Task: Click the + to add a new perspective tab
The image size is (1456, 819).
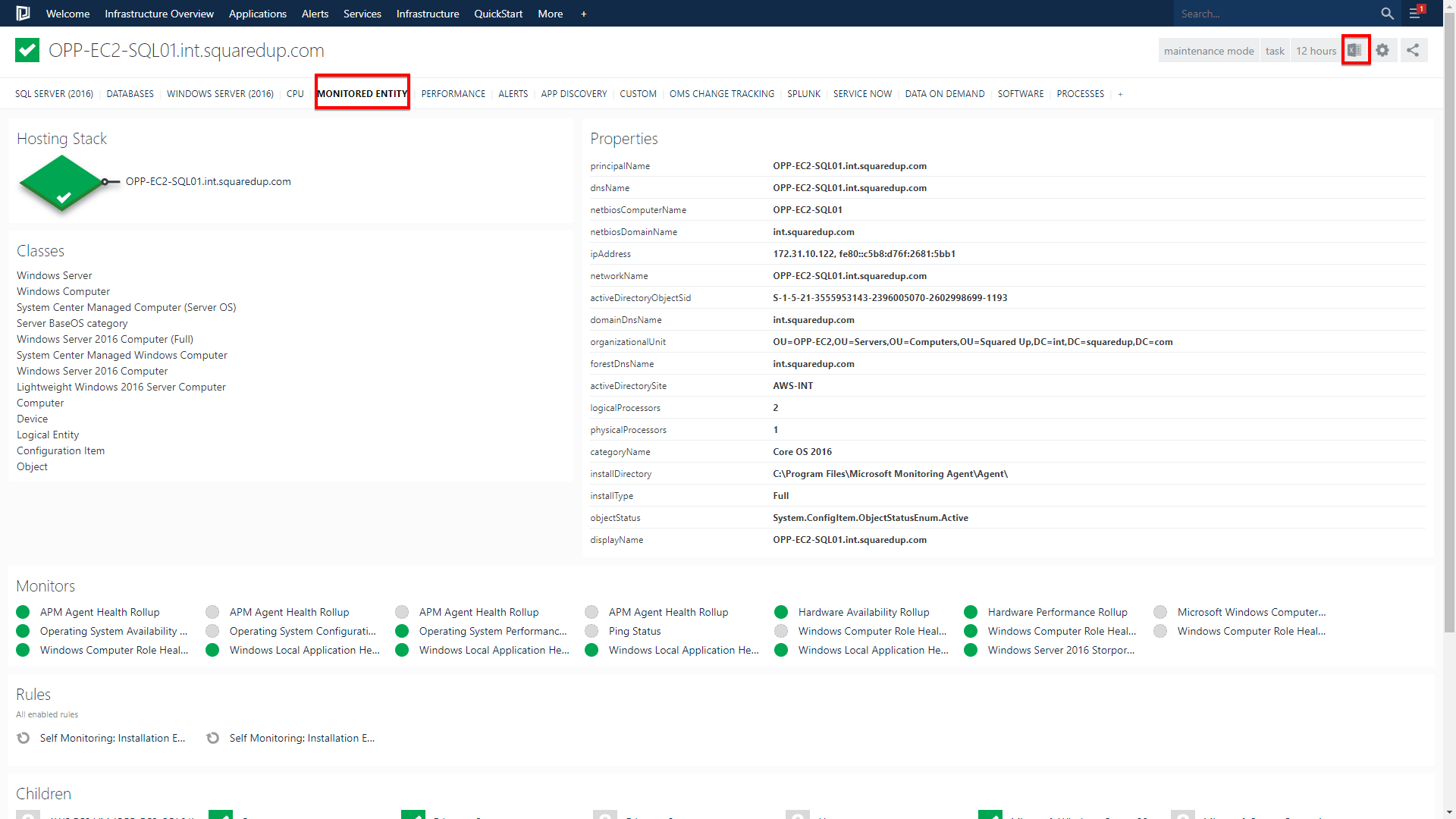Action: click(1120, 93)
